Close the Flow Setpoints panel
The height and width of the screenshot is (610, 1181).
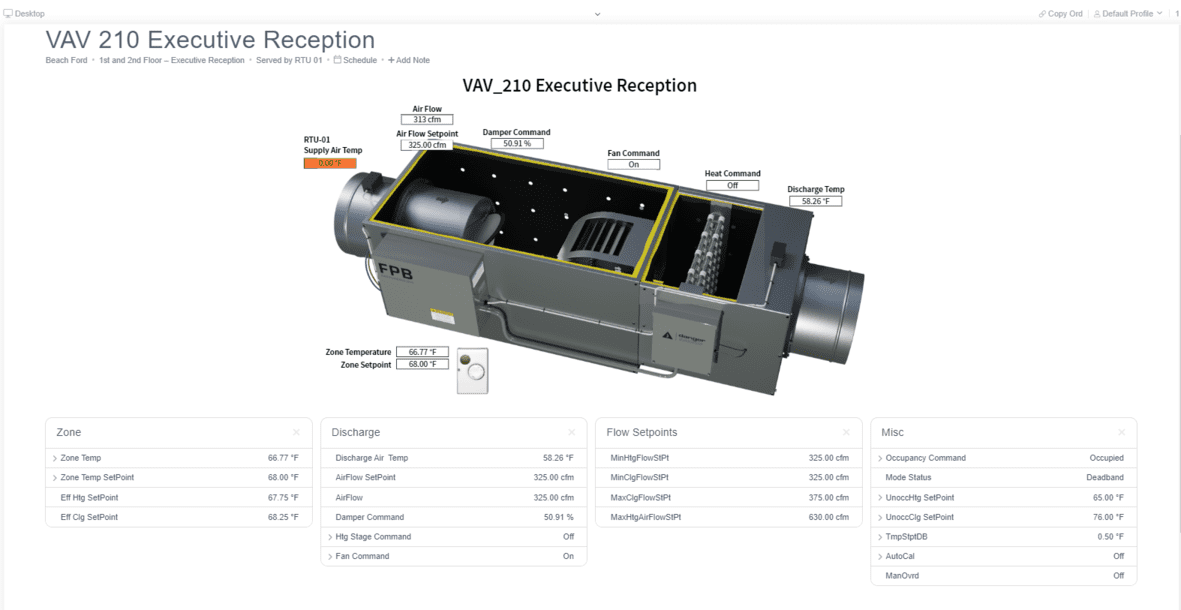[x=846, y=433]
